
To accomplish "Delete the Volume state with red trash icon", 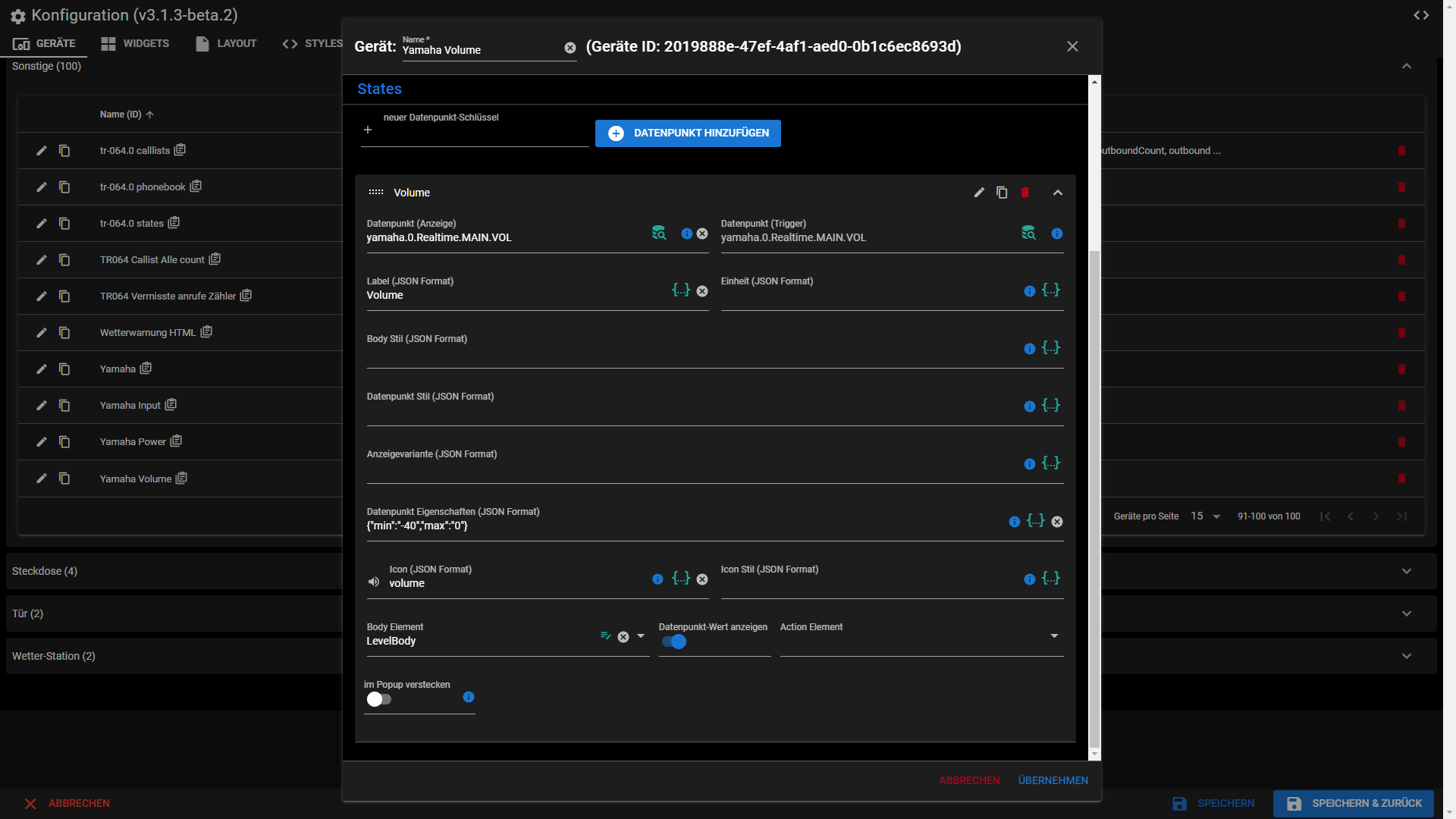I will 1025,193.
